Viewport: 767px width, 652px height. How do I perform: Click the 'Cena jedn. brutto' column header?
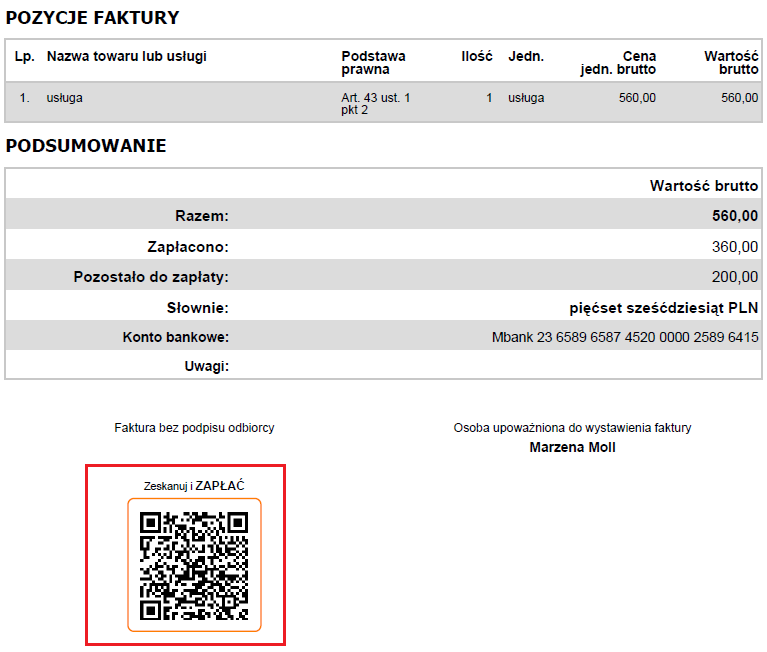(618, 63)
